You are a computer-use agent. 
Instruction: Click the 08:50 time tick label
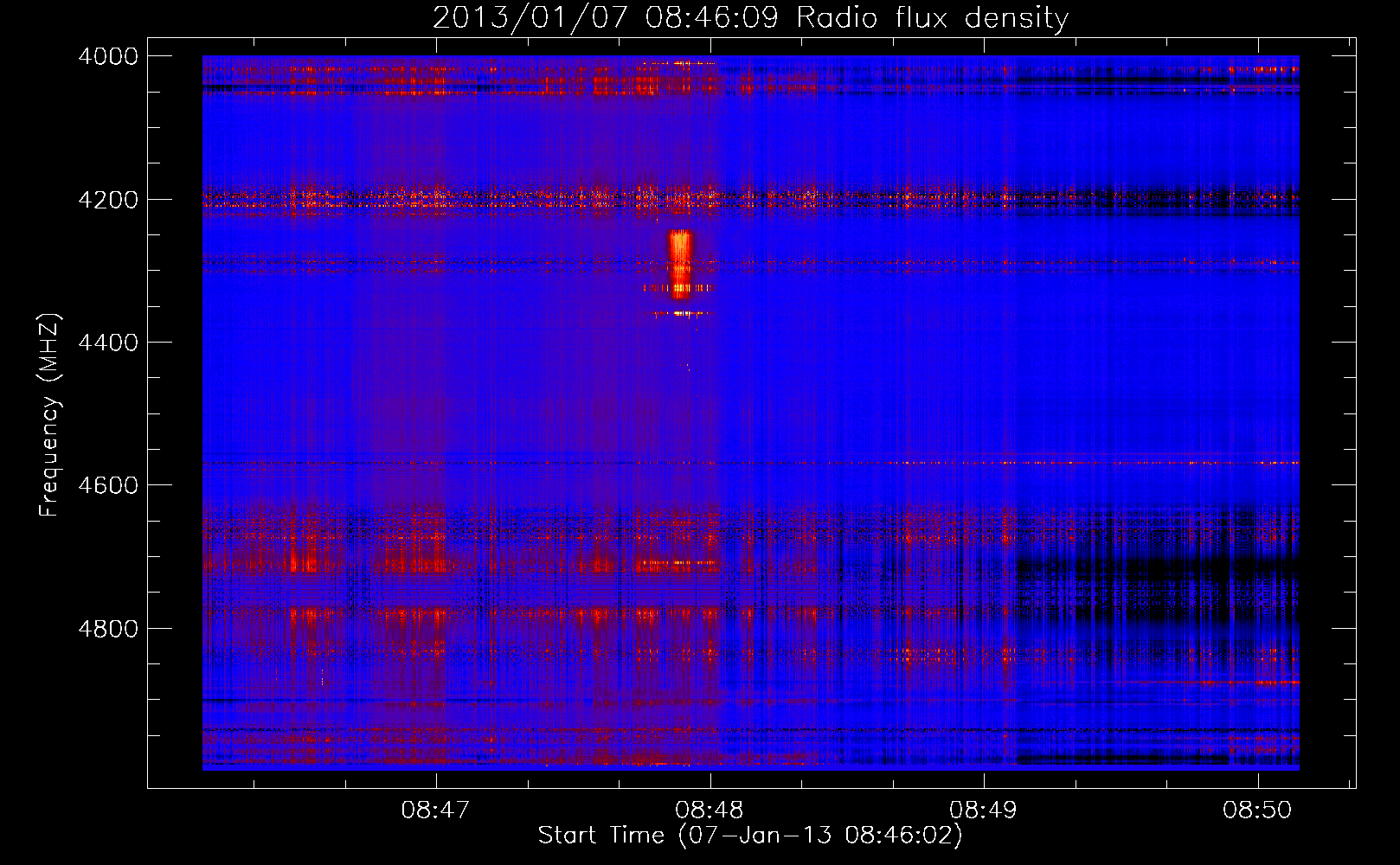coord(1257,811)
